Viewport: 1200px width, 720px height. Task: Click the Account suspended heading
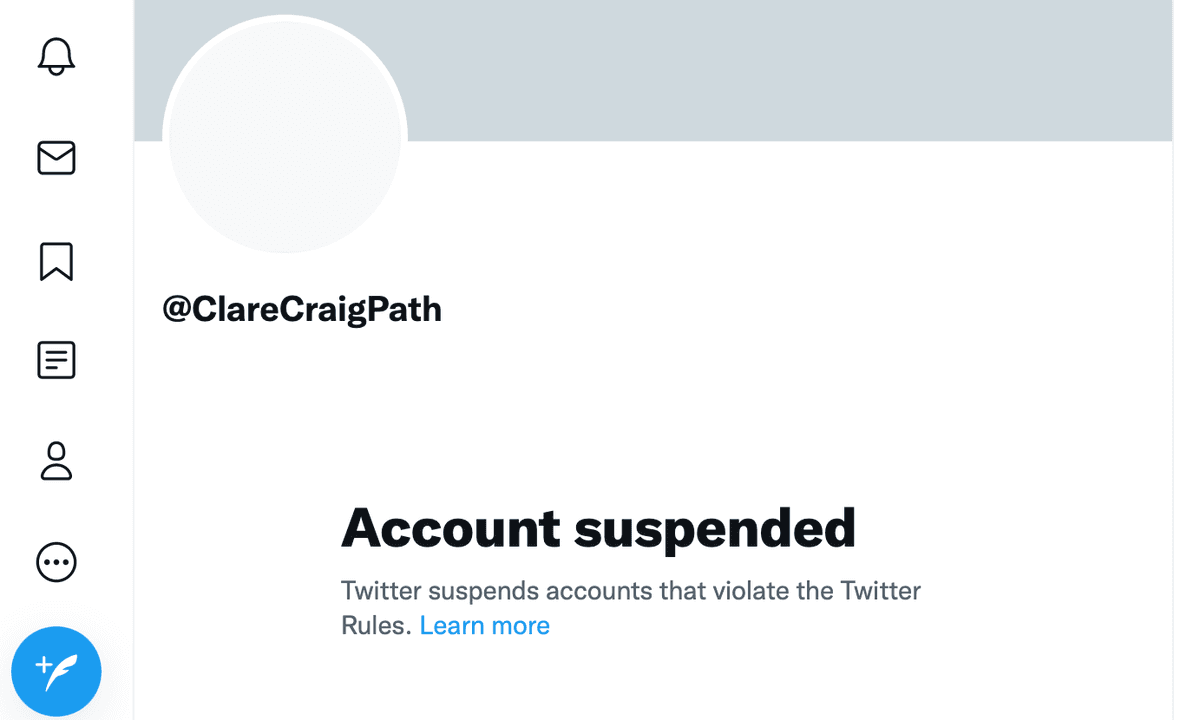599,528
